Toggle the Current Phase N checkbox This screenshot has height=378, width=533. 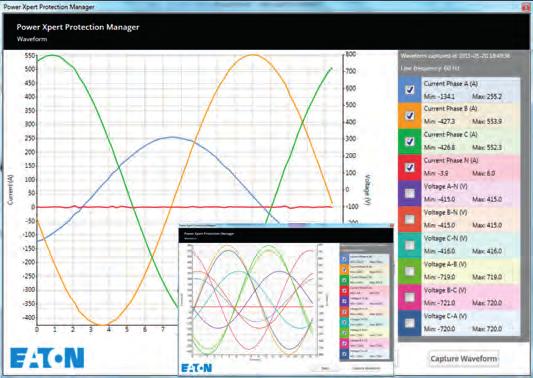(x=410, y=167)
